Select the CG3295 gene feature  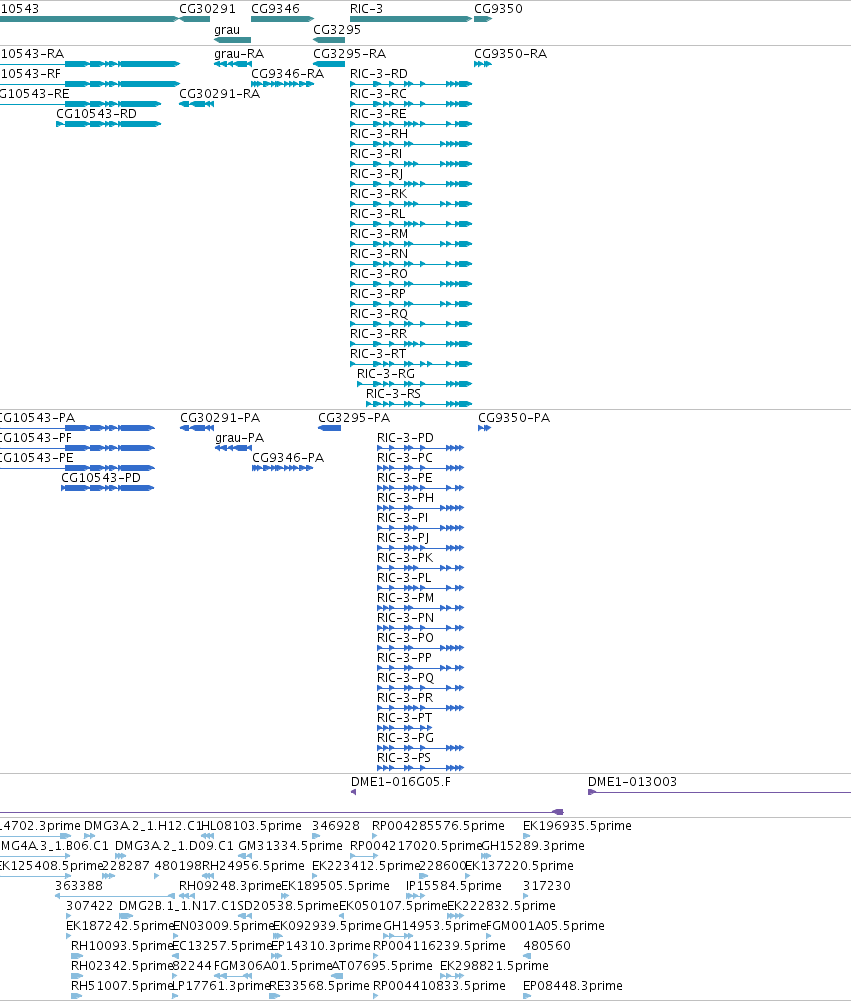coord(329,40)
